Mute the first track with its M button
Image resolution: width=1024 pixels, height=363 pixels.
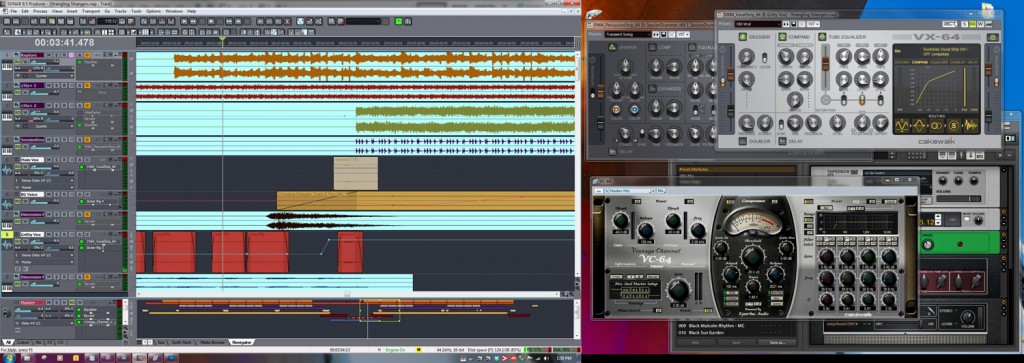pos(49,55)
